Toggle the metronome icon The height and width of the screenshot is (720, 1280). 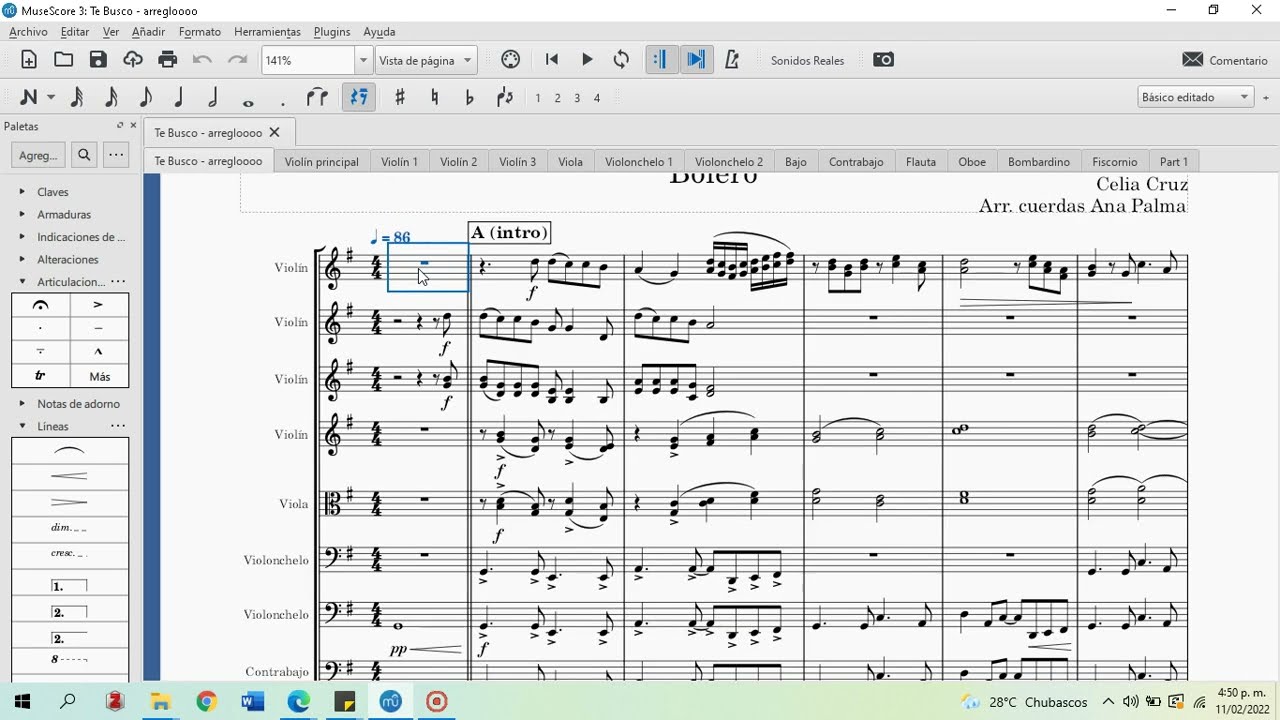732,60
